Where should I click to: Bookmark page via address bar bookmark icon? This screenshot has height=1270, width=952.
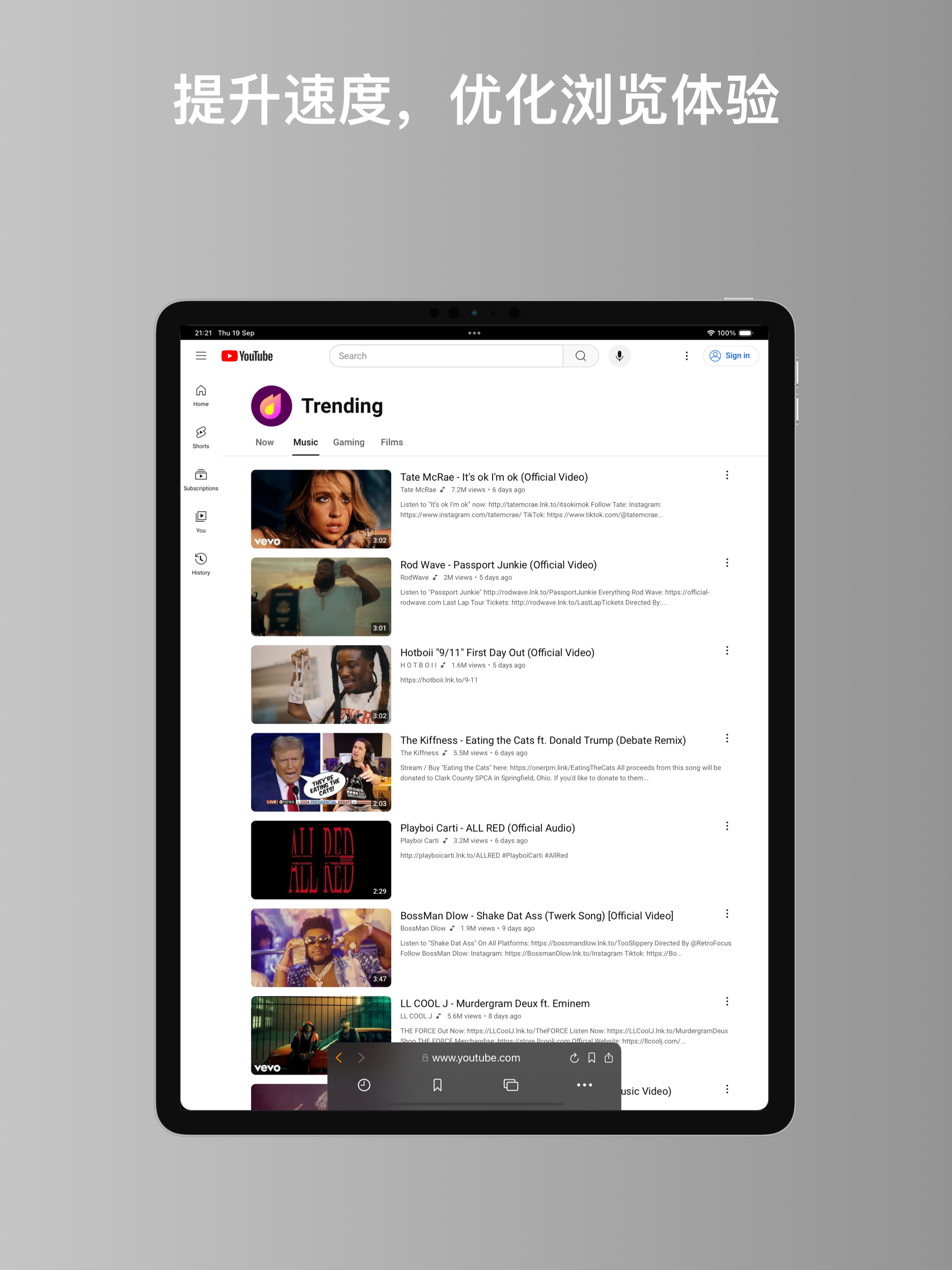(592, 1058)
